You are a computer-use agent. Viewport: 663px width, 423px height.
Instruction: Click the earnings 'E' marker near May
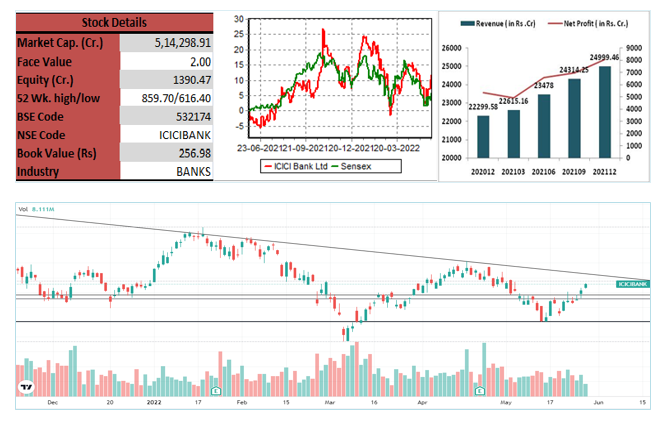click(x=479, y=391)
